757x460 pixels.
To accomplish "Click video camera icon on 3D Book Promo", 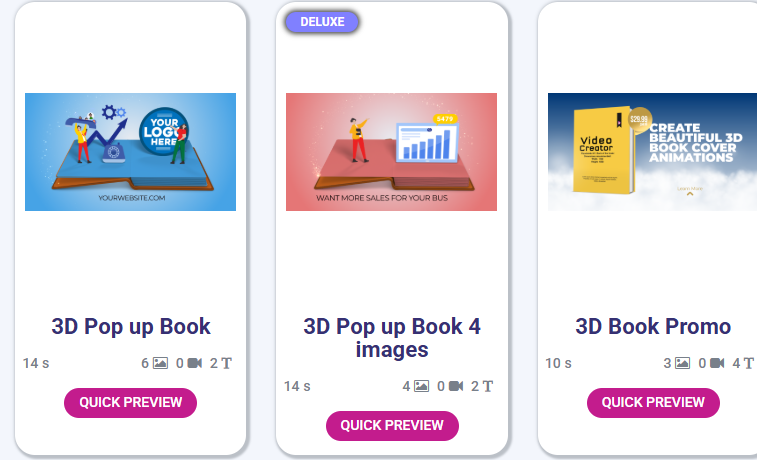I will [x=717, y=363].
